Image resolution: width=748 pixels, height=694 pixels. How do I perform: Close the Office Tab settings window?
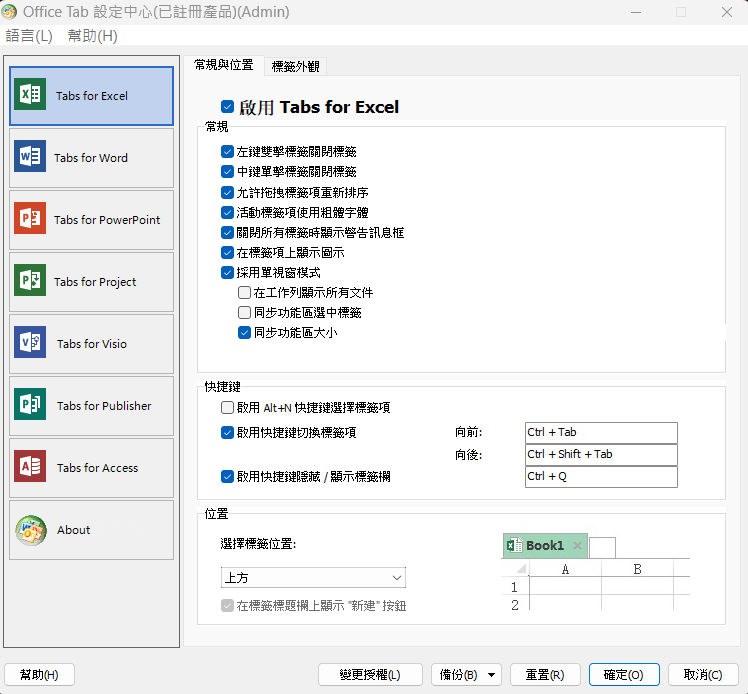point(727,12)
